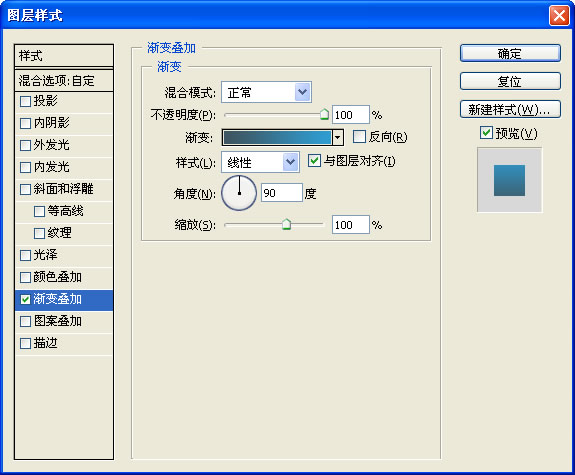Image resolution: width=575 pixels, height=475 pixels.
Task: Select 混合选项:自定 in the list
Action: (x=64, y=80)
